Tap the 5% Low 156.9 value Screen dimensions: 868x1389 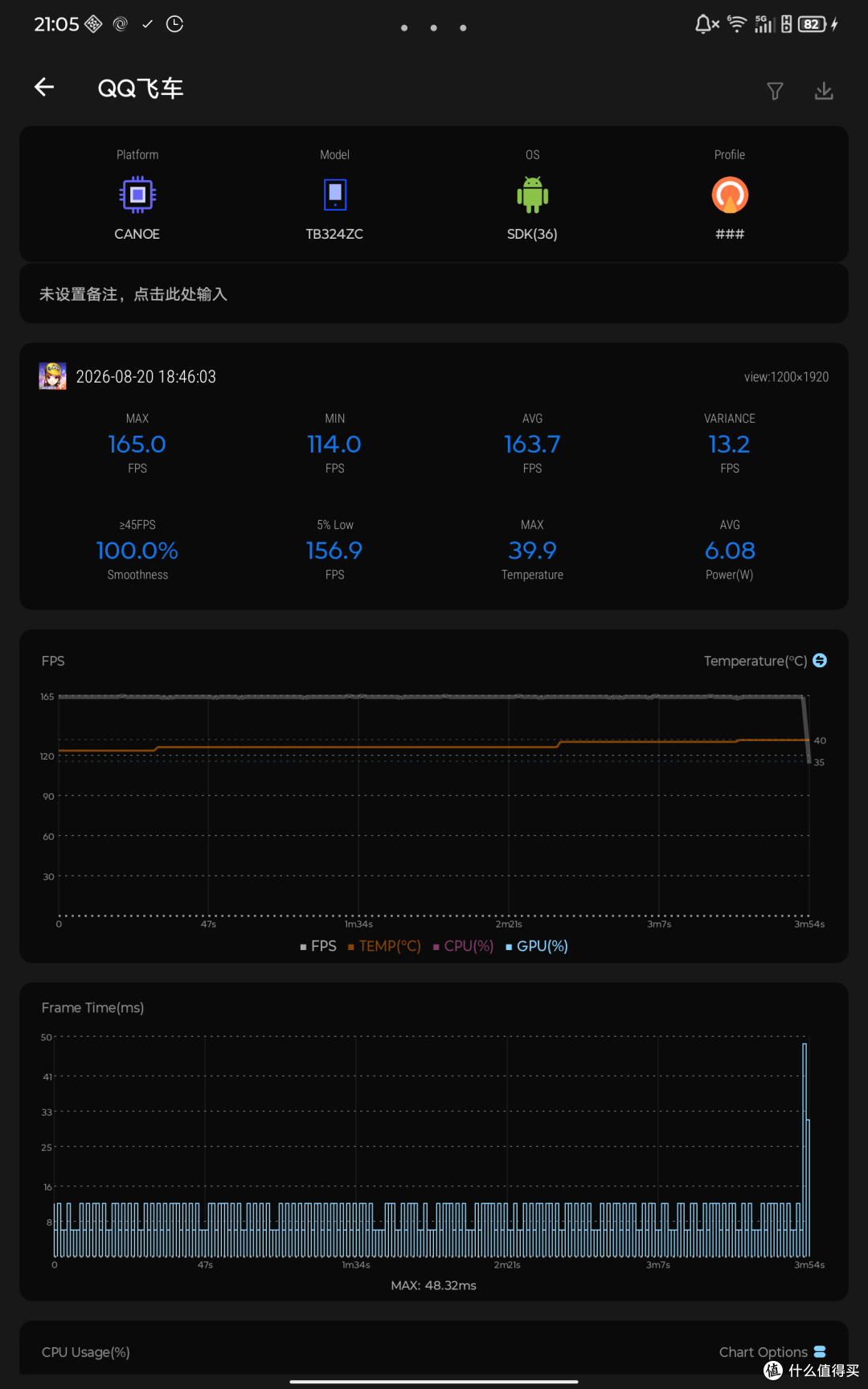(x=334, y=551)
